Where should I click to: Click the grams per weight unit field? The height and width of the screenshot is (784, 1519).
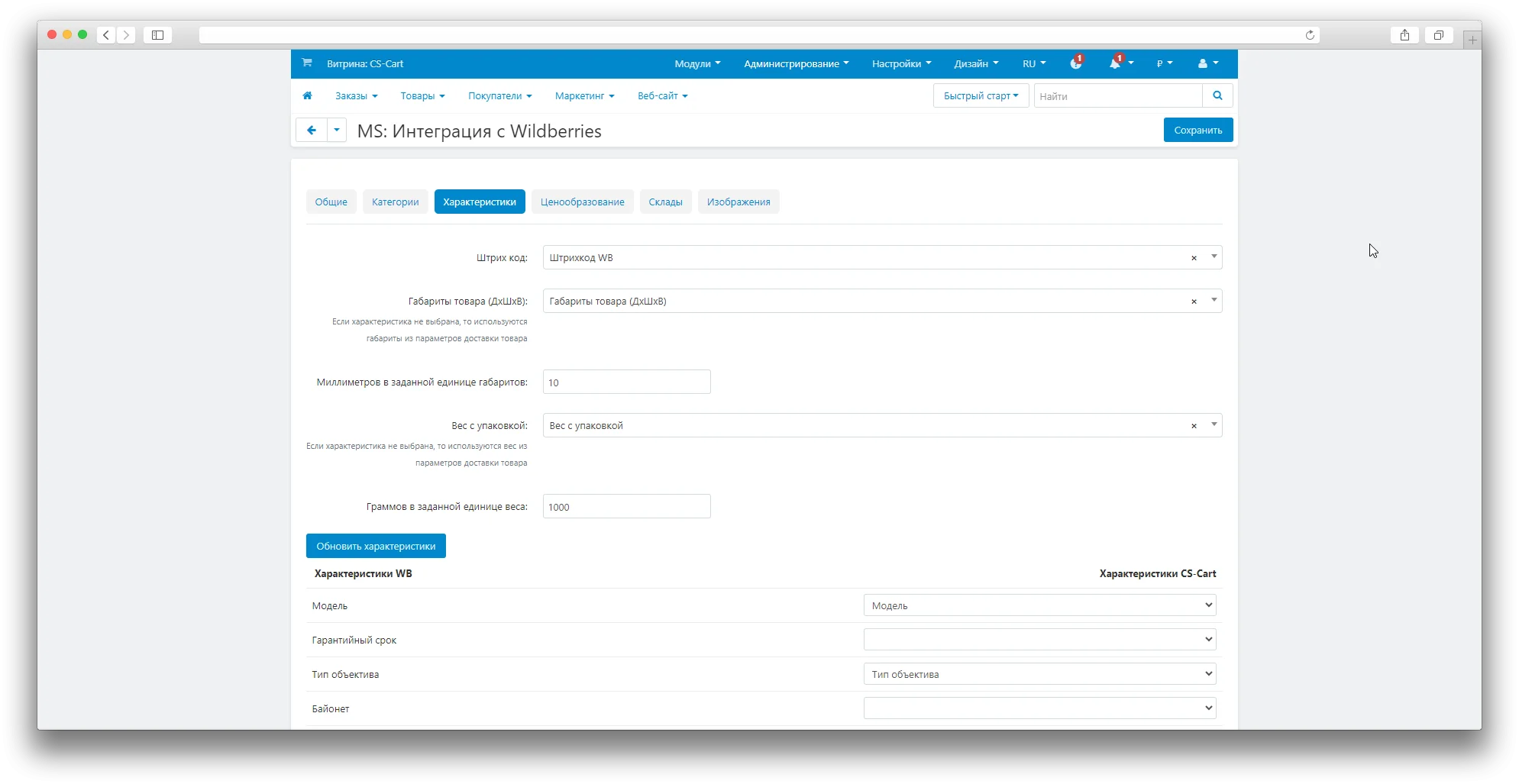coord(627,506)
